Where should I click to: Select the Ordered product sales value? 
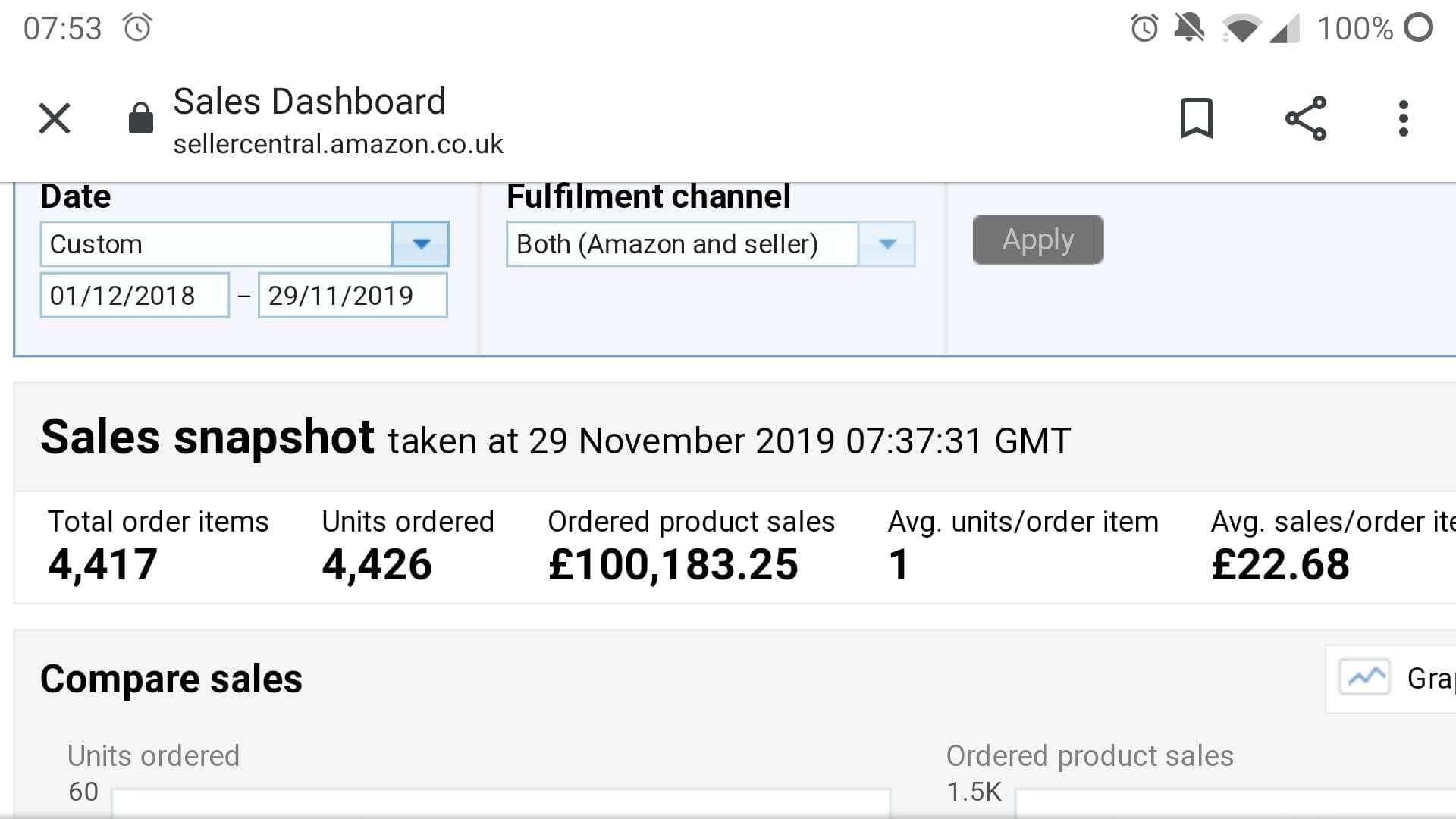tap(673, 565)
